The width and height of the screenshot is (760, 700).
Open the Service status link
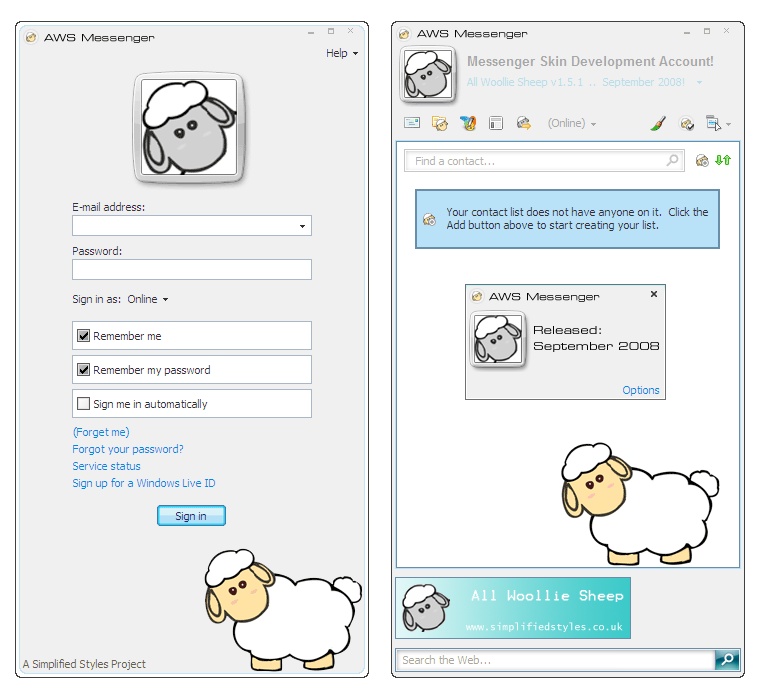(x=106, y=466)
